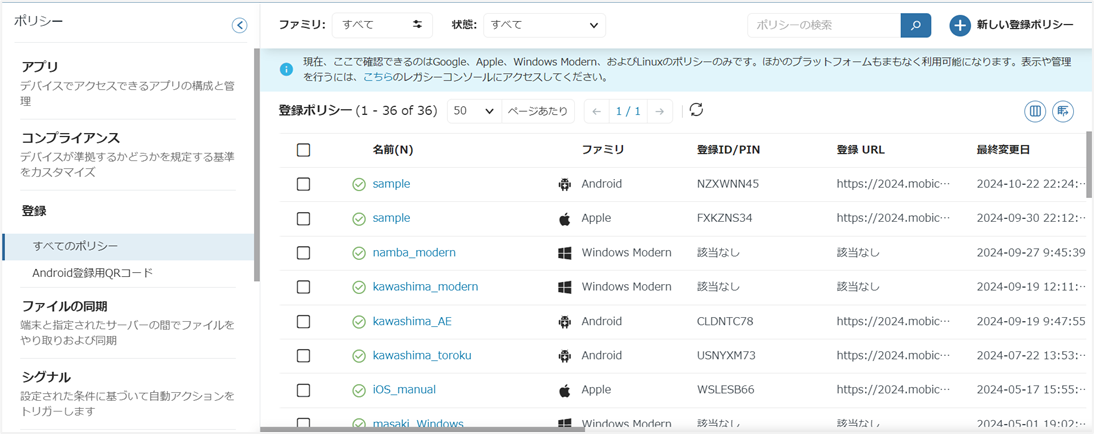This screenshot has height=434, width=1094.
Task: Click status check icon for namba_modern
Action: 359,253
